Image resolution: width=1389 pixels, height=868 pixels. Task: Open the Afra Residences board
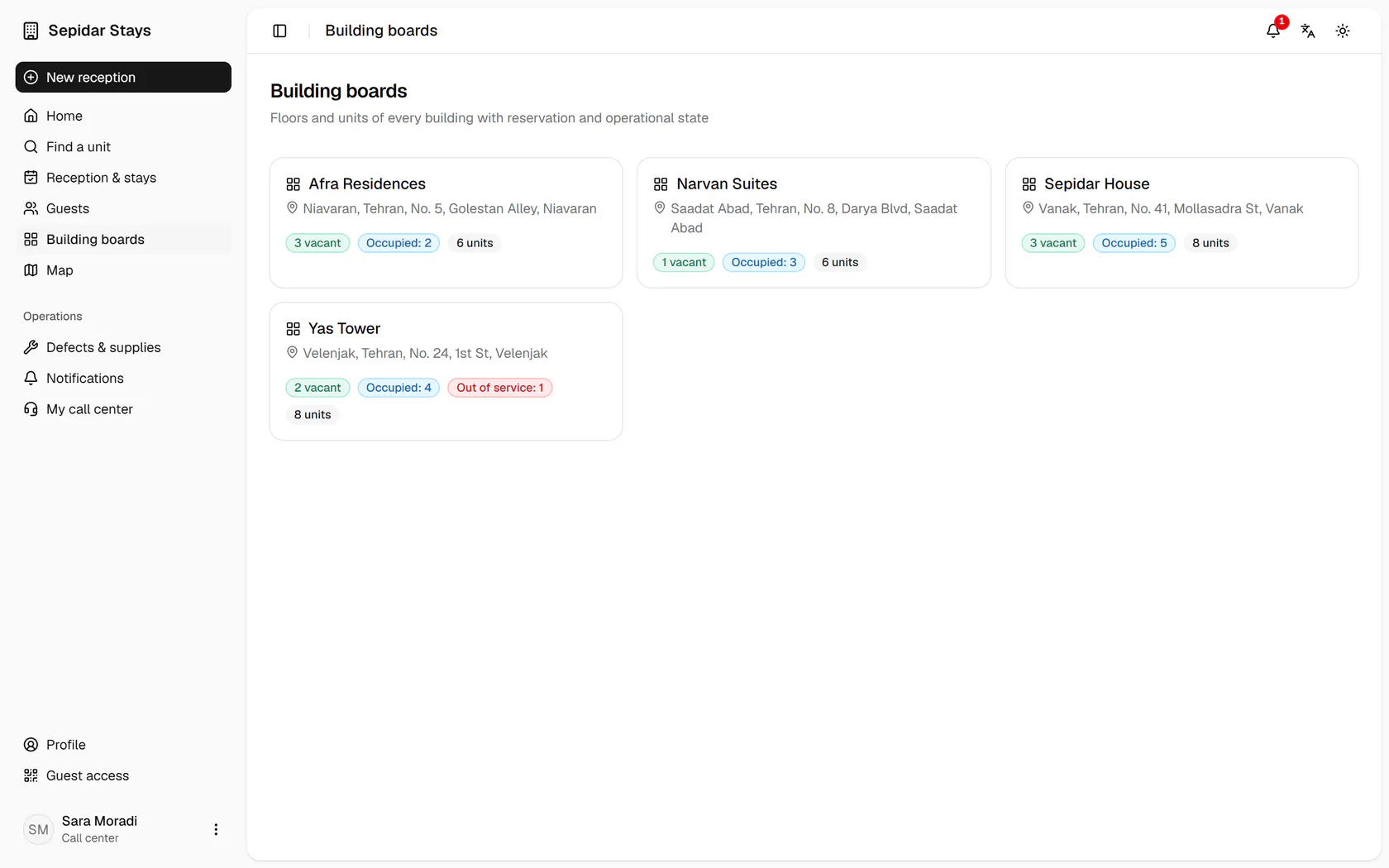point(446,222)
